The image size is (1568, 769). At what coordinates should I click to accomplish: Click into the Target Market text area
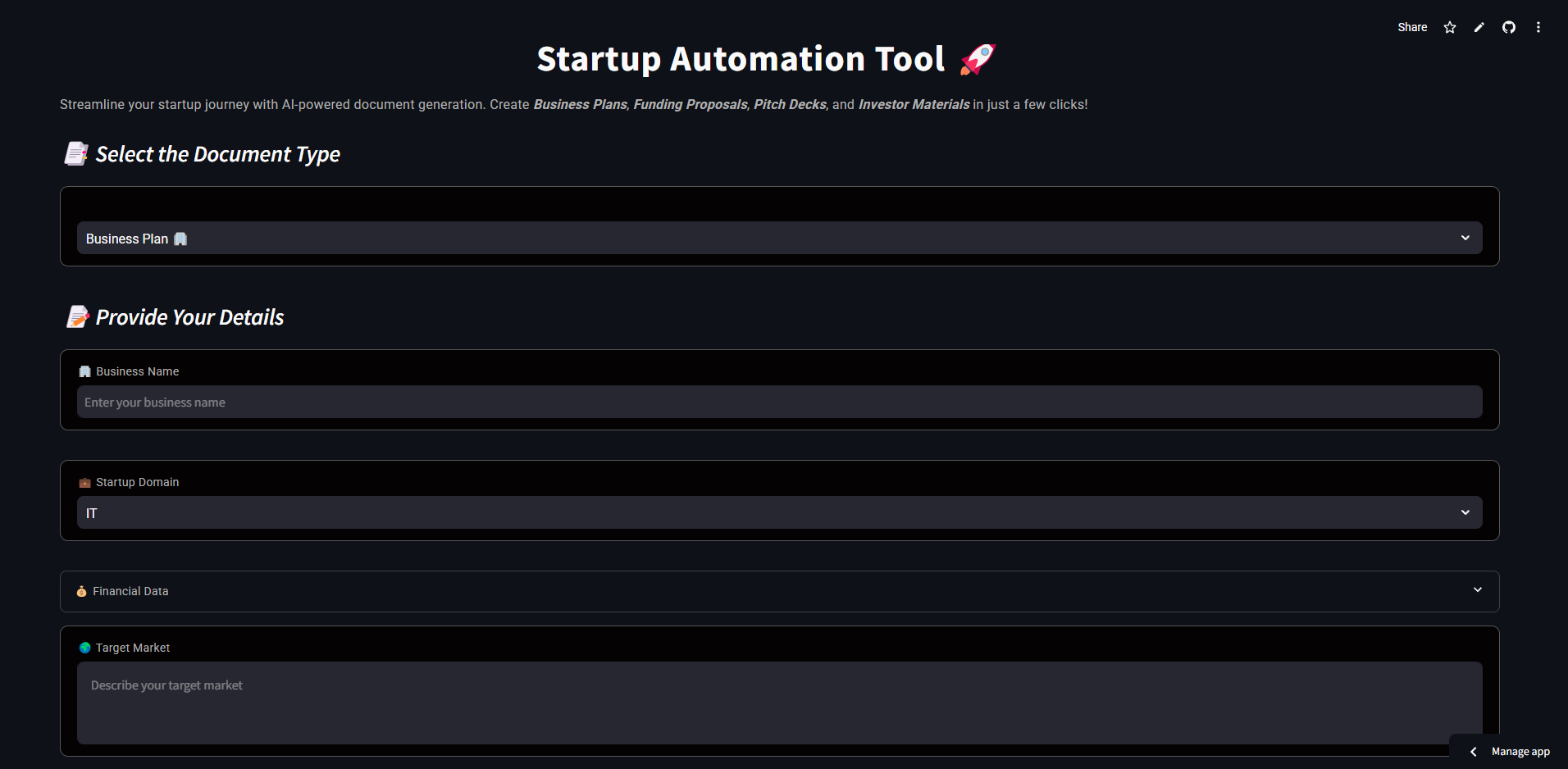[779, 703]
